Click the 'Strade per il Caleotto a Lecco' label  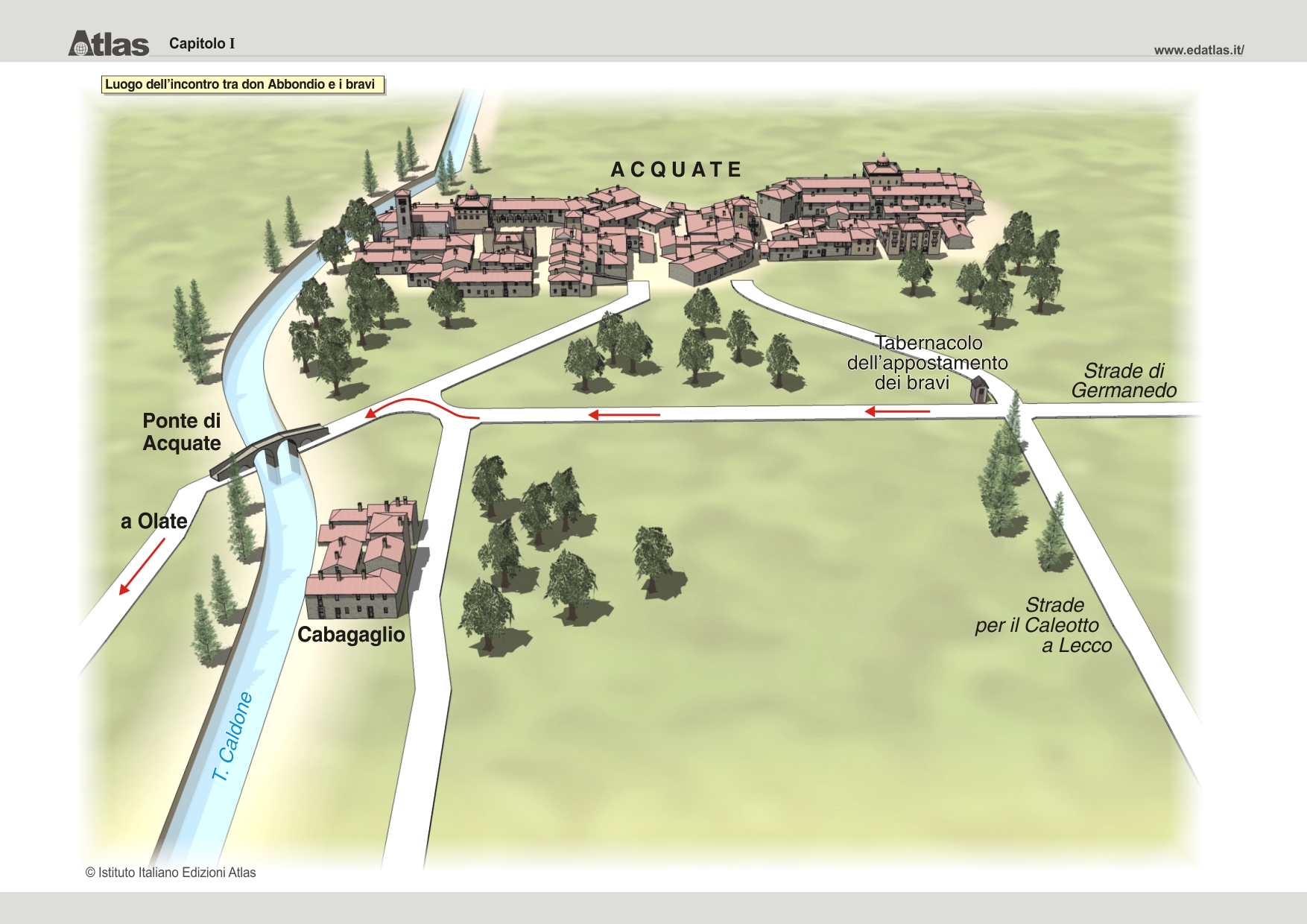[x=1043, y=625]
